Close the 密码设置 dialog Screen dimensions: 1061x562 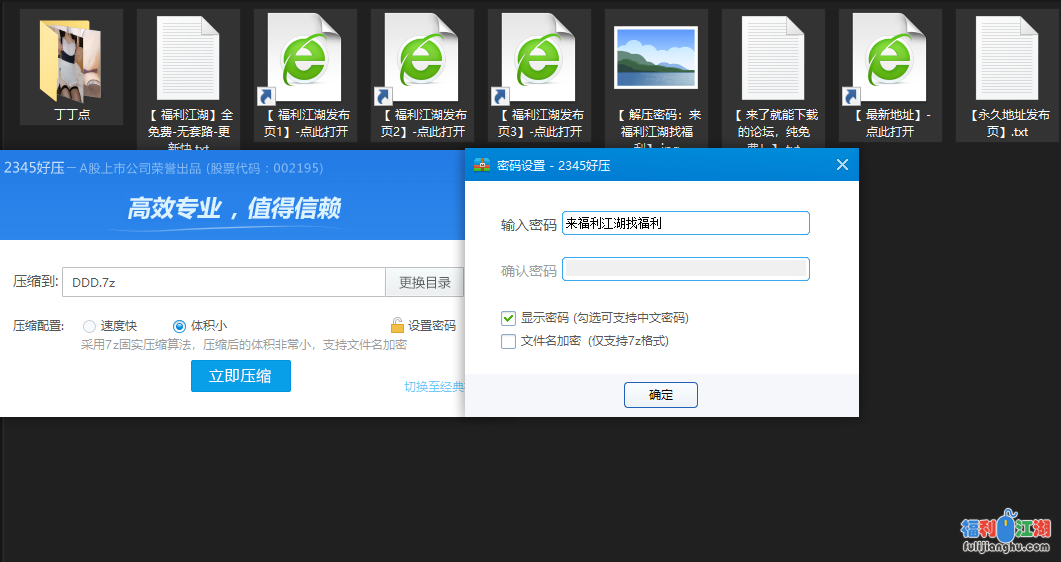[842, 165]
